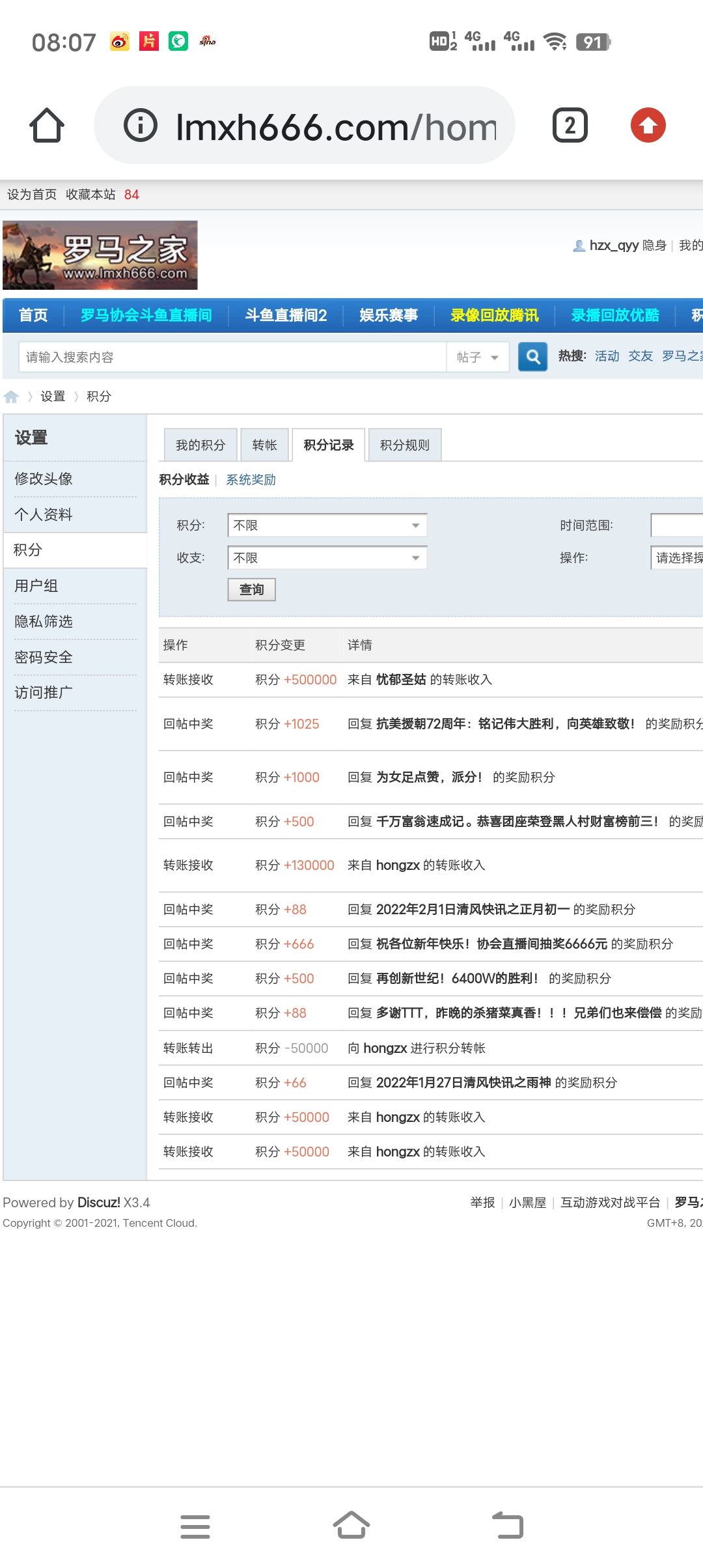This screenshot has width=703, height=1568.
Task: Open the 系统奖励 link
Action: [x=251, y=480]
